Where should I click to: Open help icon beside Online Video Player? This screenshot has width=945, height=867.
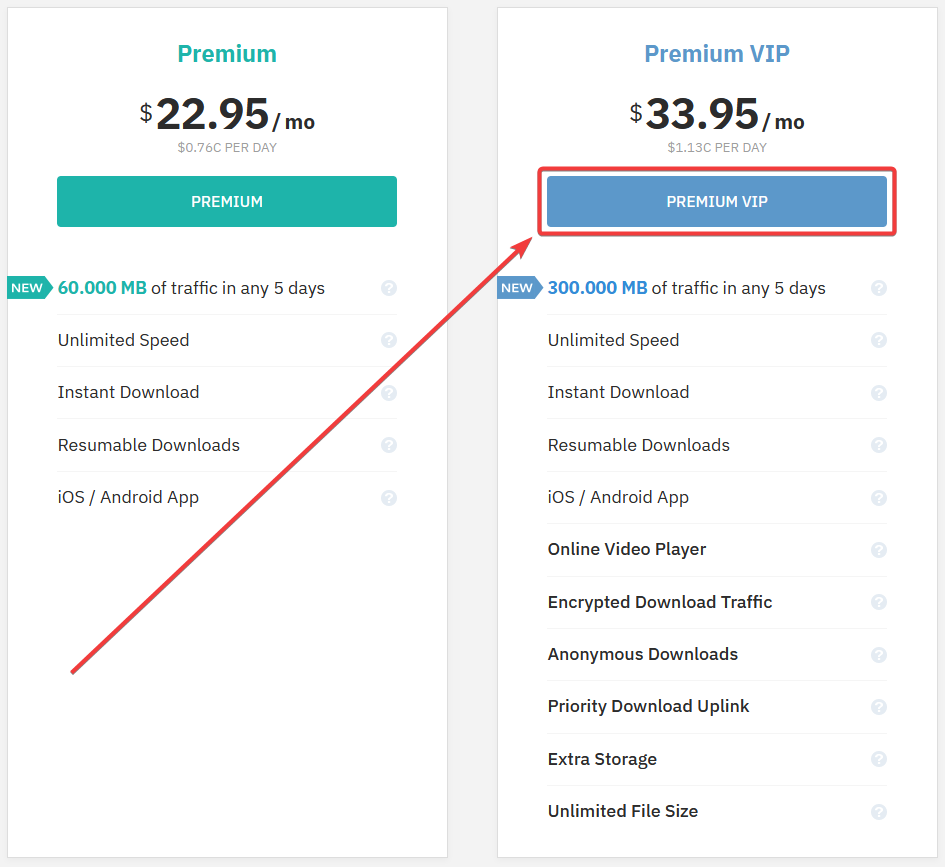coord(879,550)
